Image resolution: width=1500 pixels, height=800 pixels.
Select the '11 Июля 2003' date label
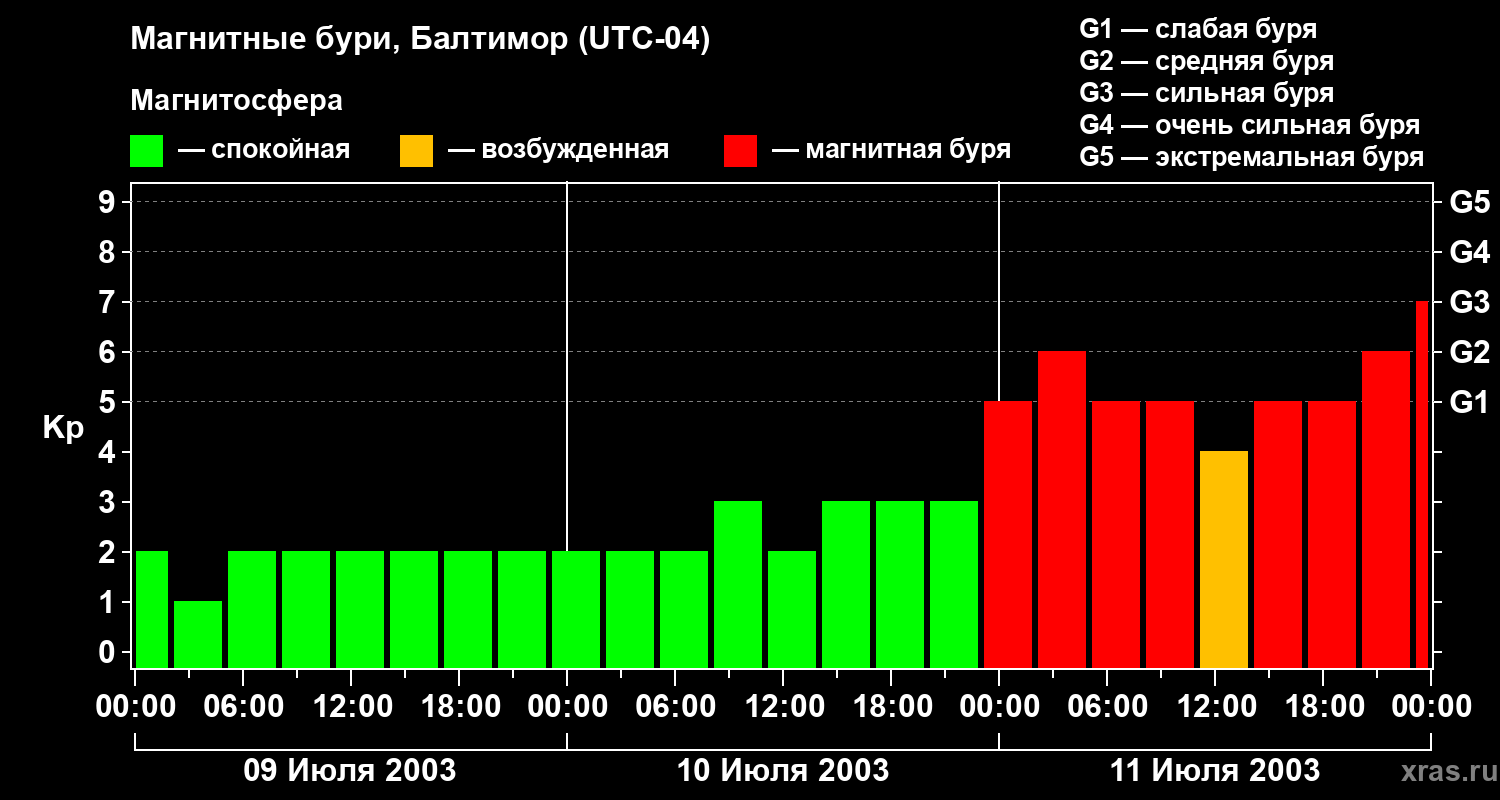coord(1214,771)
